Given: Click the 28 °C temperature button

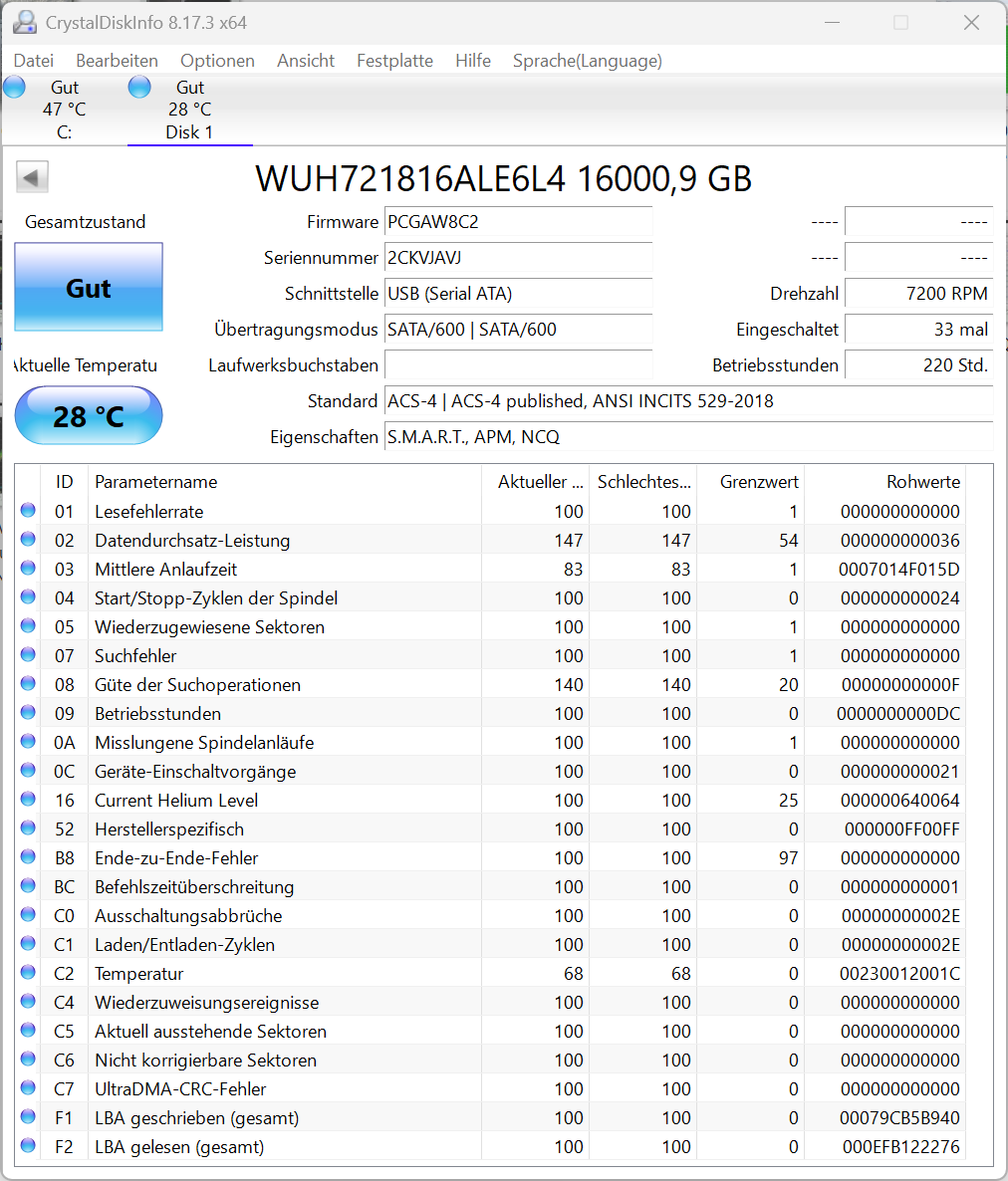Looking at the screenshot, I should pos(89,416).
